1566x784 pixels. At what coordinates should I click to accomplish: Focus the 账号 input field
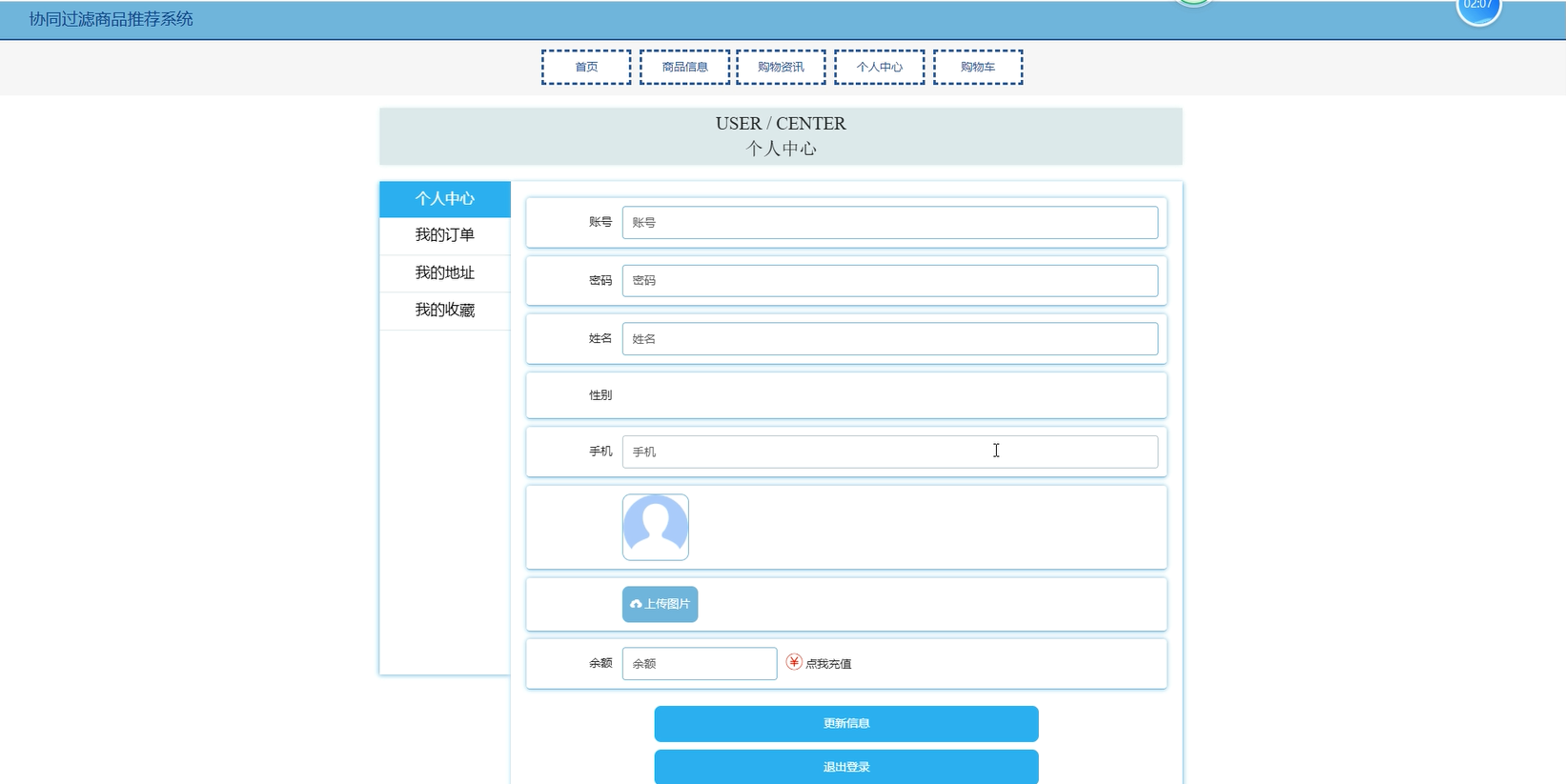pos(890,222)
